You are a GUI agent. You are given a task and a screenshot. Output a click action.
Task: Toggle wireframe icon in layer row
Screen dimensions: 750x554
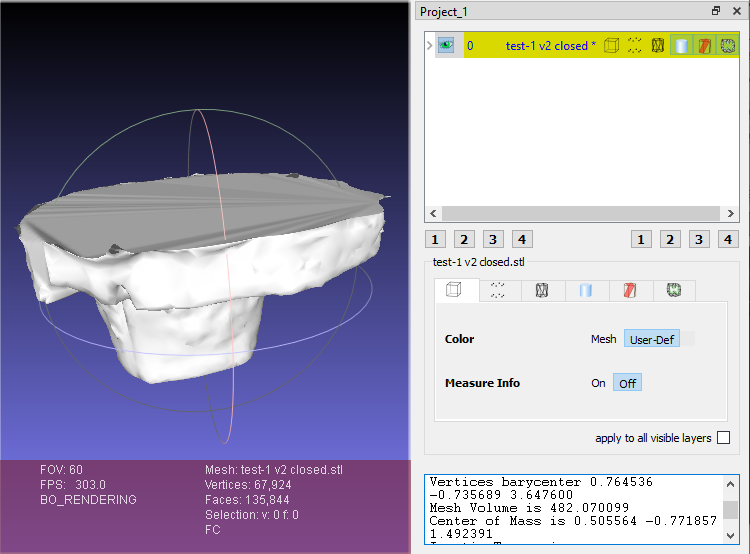click(658, 45)
